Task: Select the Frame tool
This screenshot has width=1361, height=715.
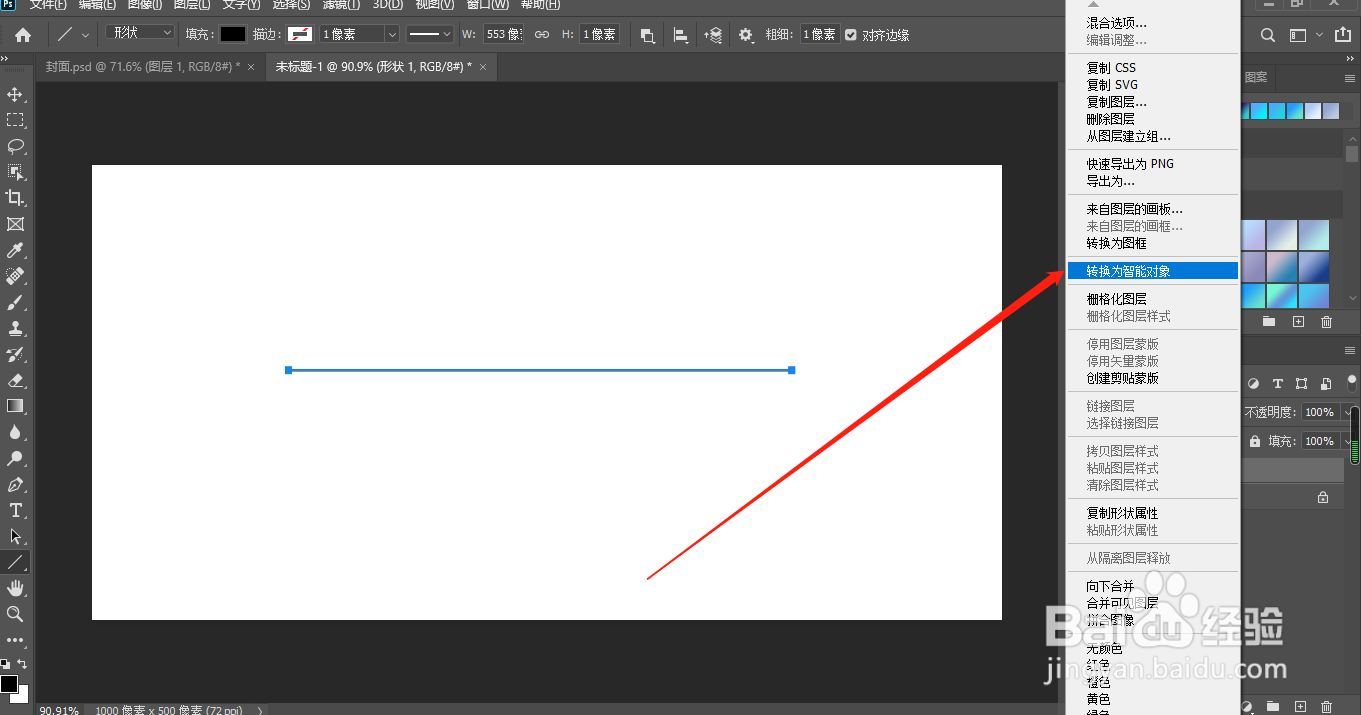Action: pos(15,224)
